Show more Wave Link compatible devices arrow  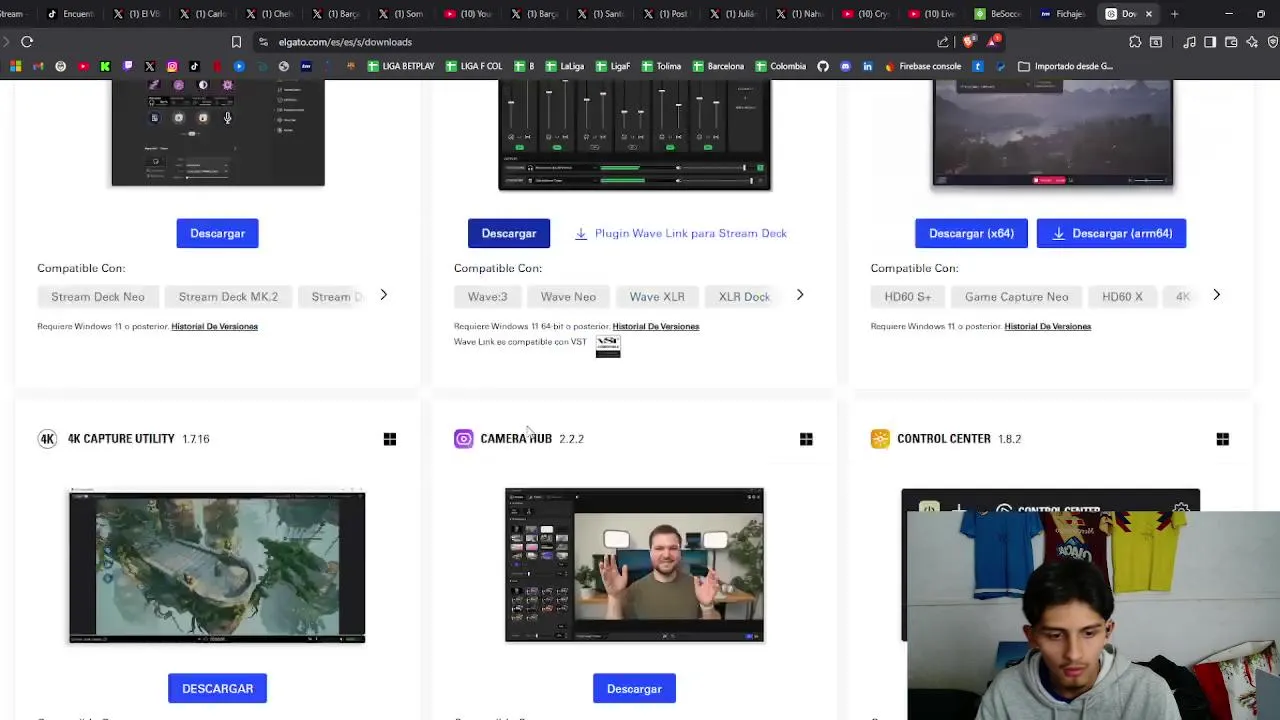click(x=800, y=295)
